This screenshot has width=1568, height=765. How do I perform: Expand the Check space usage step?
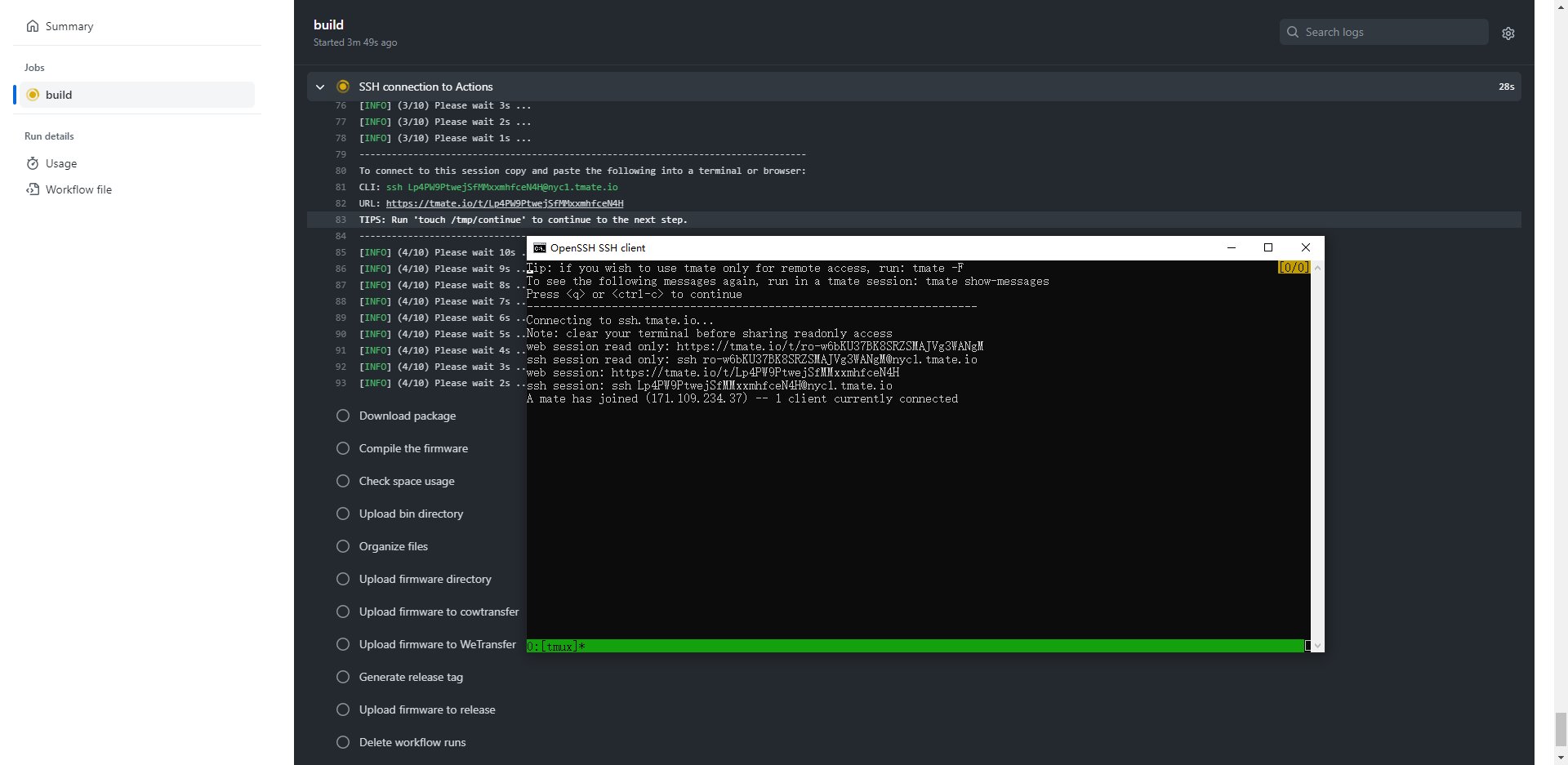click(407, 481)
